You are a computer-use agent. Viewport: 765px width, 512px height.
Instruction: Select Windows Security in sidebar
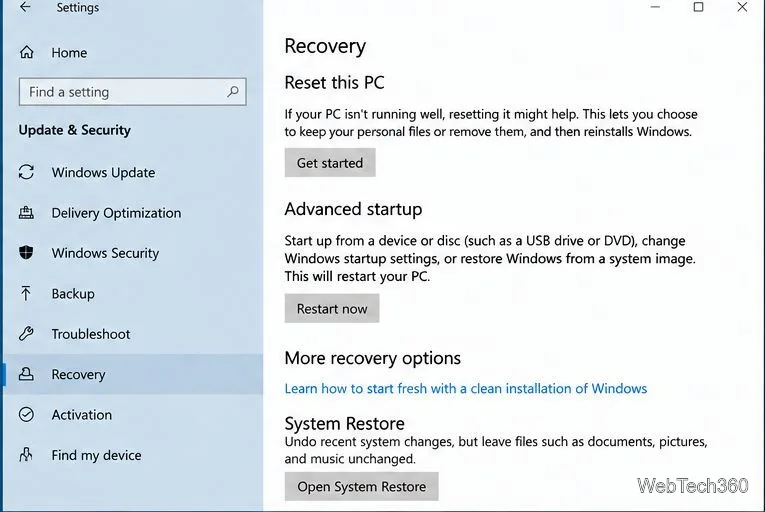(105, 253)
